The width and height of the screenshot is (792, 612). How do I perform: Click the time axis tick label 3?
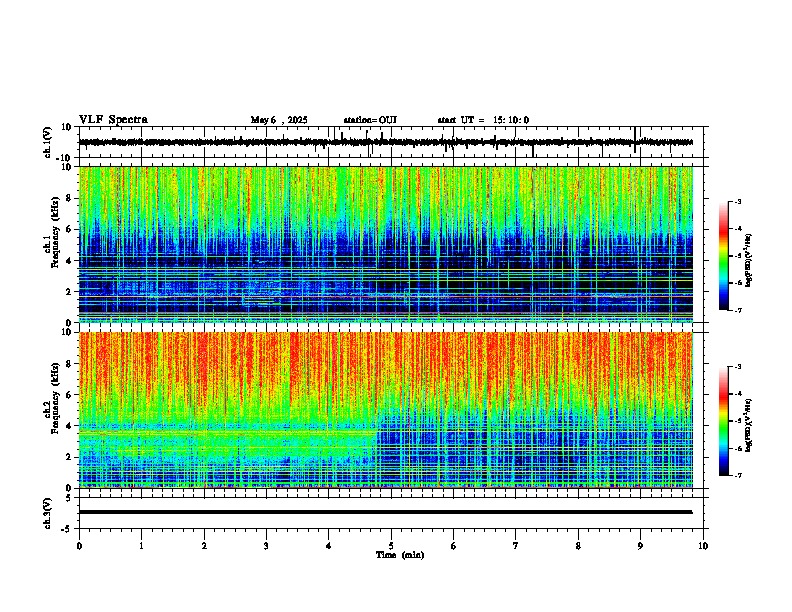click(x=266, y=546)
